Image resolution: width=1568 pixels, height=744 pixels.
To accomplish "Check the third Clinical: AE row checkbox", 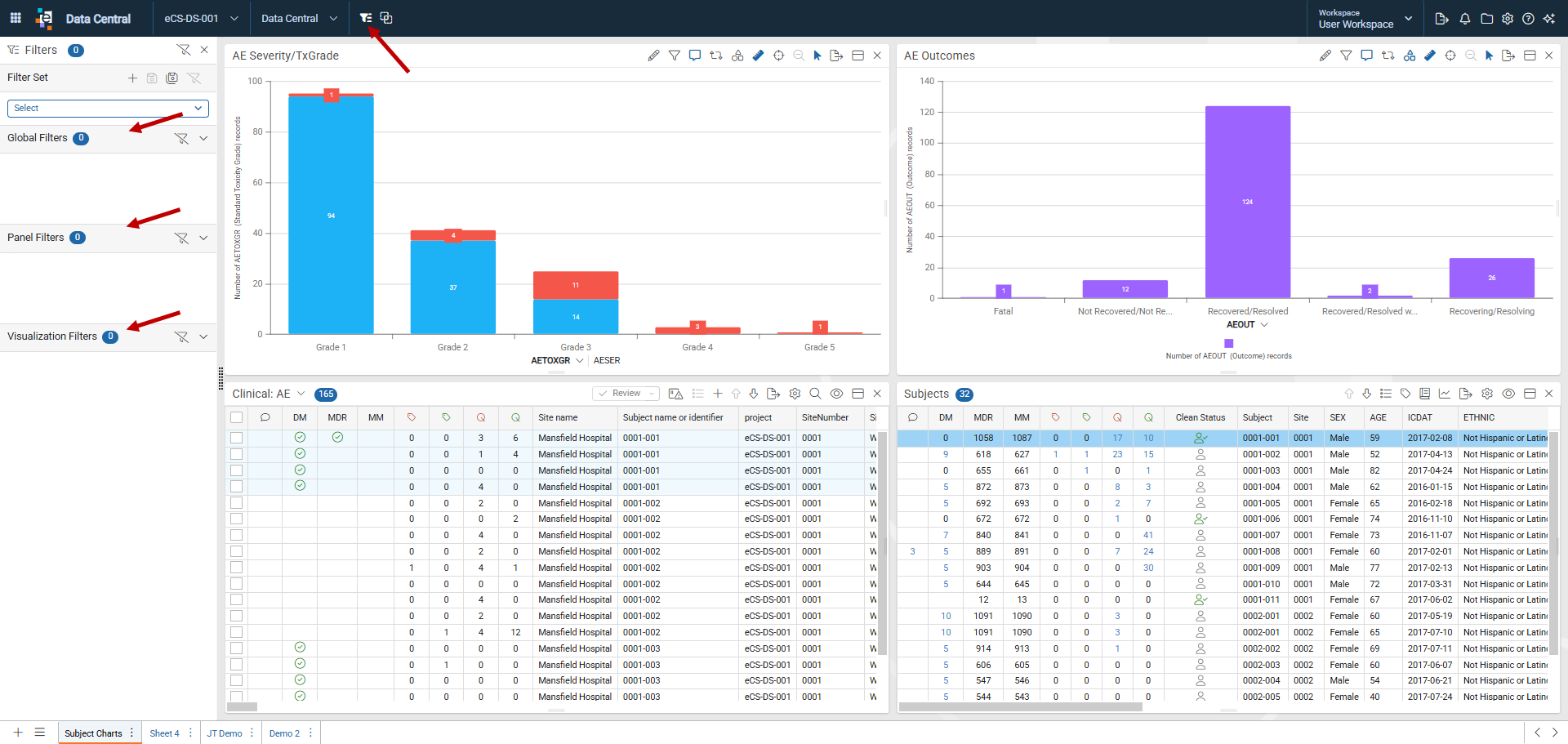I will click(x=237, y=470).
